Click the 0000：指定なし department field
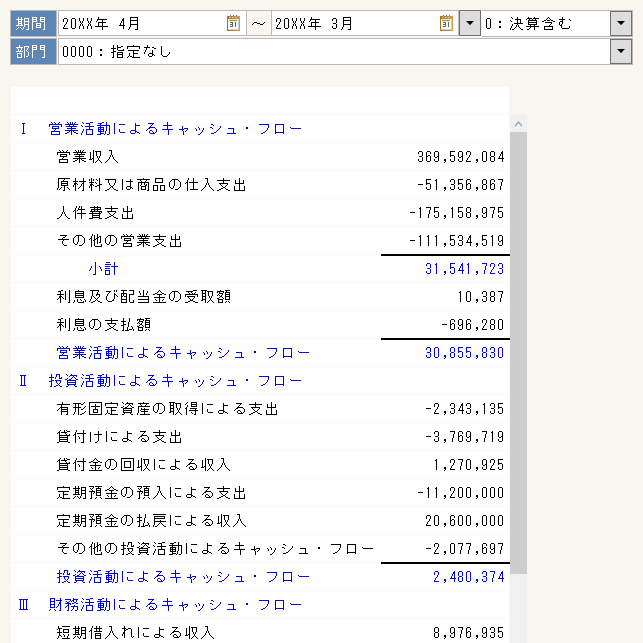Viewport: 643px width, 643px height. pyautogui.click(x=334, y=52)
